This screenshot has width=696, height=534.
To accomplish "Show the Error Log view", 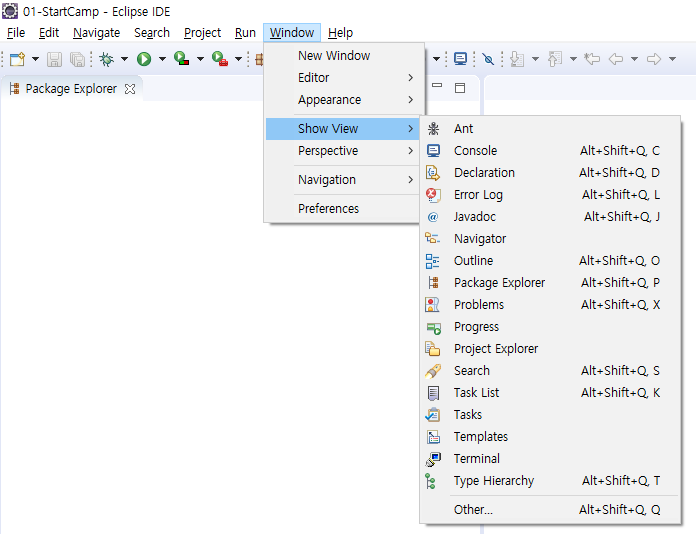I will pos(550,195).
